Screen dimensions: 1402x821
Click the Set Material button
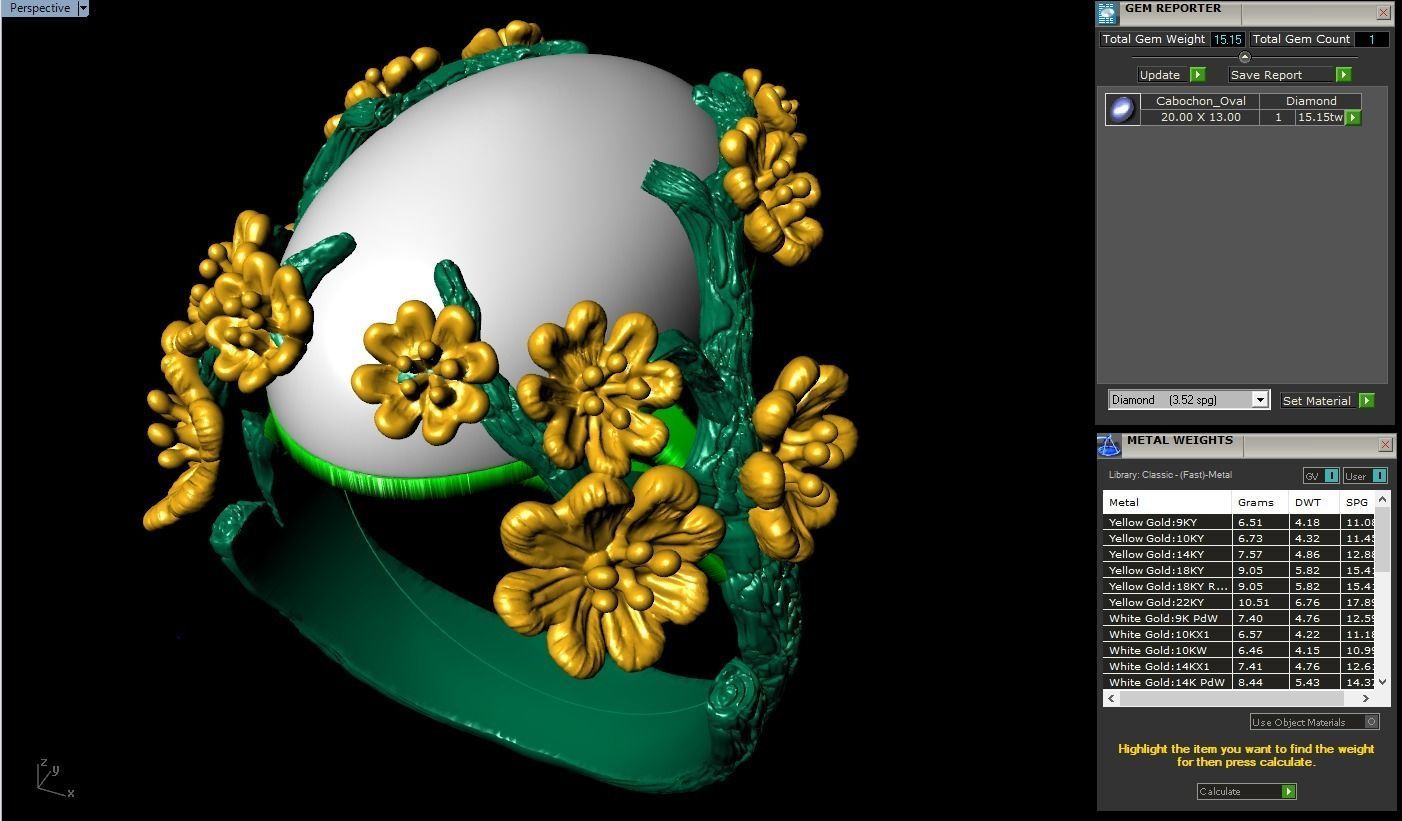point(1316,401)
